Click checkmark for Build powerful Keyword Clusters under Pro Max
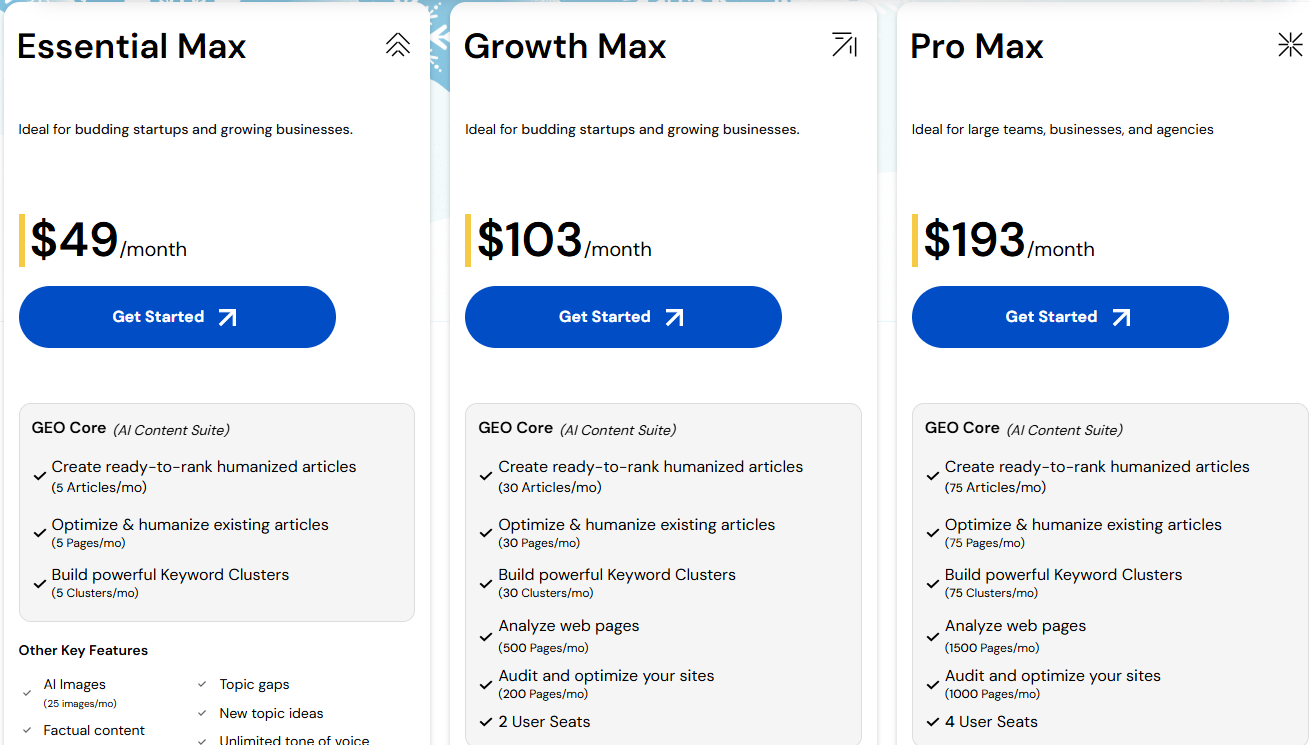Screen dimensions: 1309x745 tap(933, 582)
